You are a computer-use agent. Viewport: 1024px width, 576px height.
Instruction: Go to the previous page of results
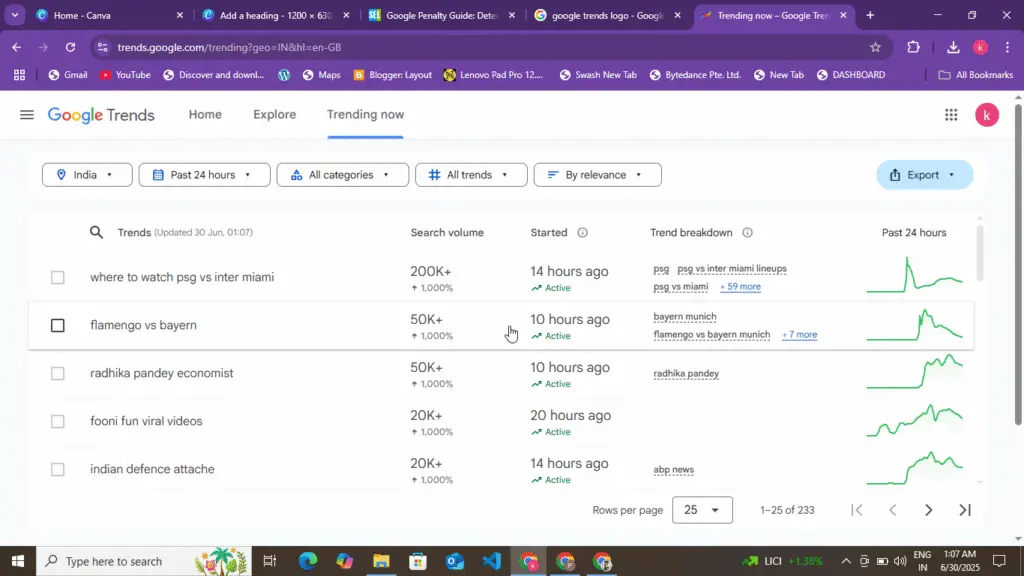(893, 510)
